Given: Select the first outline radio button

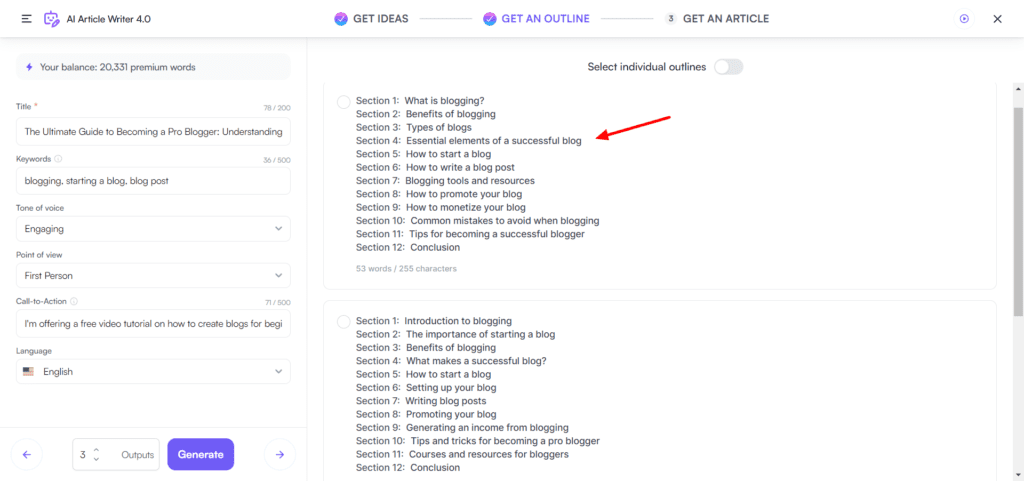Looking at the screenshot, I should click(x=344, y=102).
